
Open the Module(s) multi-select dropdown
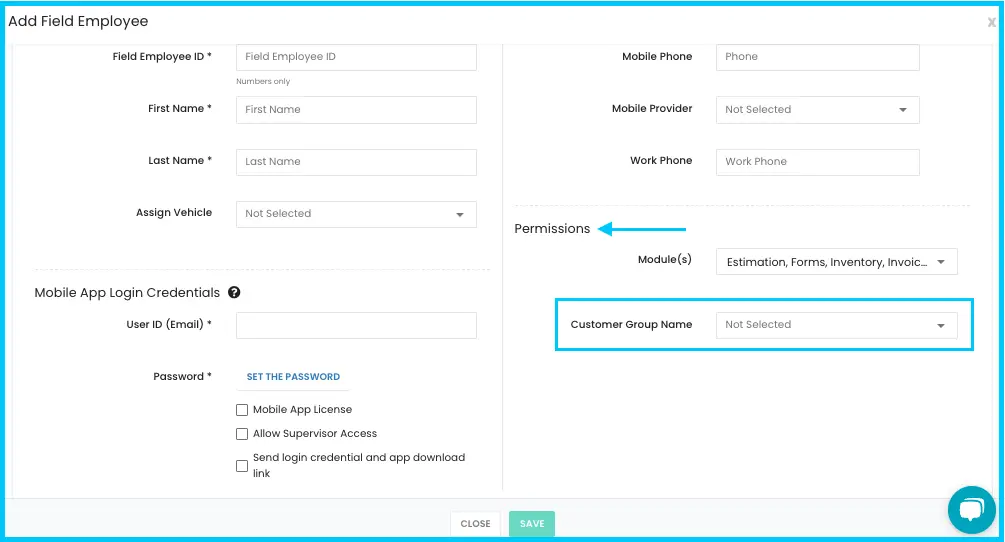[836, 261]
